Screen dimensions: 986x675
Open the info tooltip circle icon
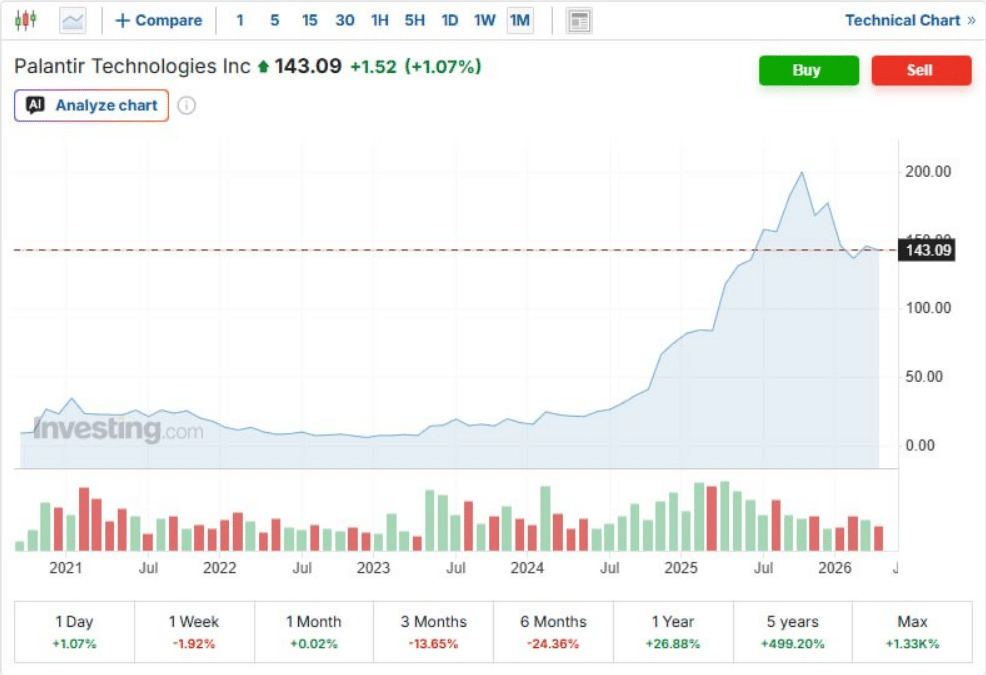point(190,104)
